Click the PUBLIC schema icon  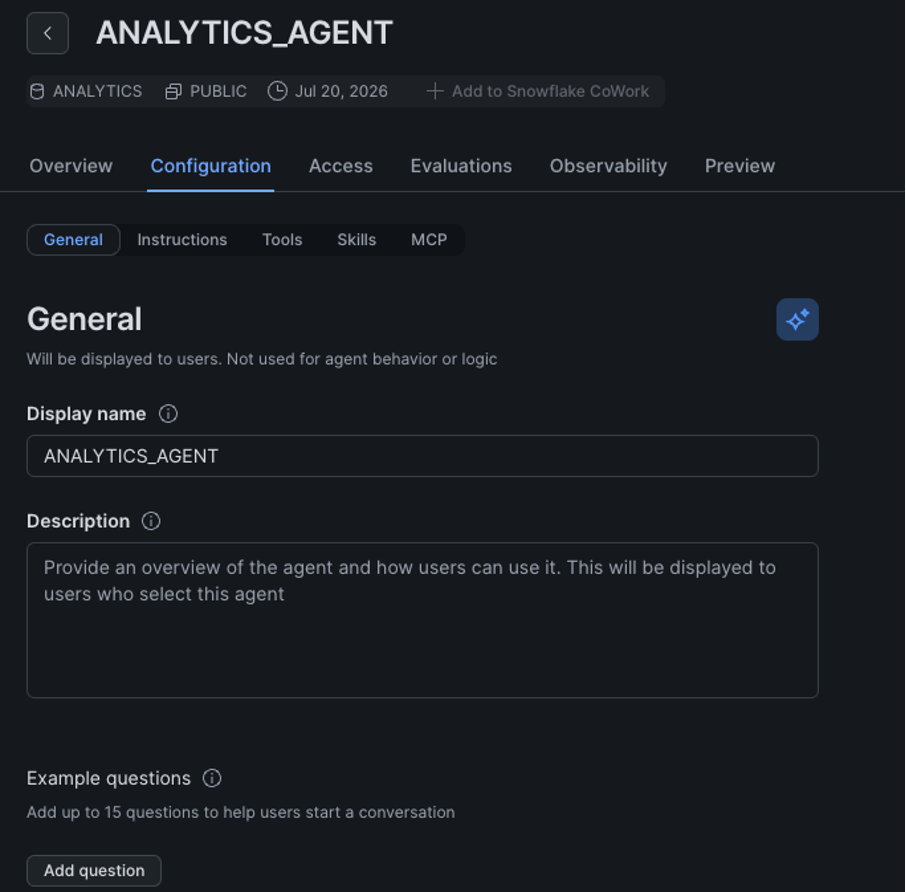(x=173, y=91)
